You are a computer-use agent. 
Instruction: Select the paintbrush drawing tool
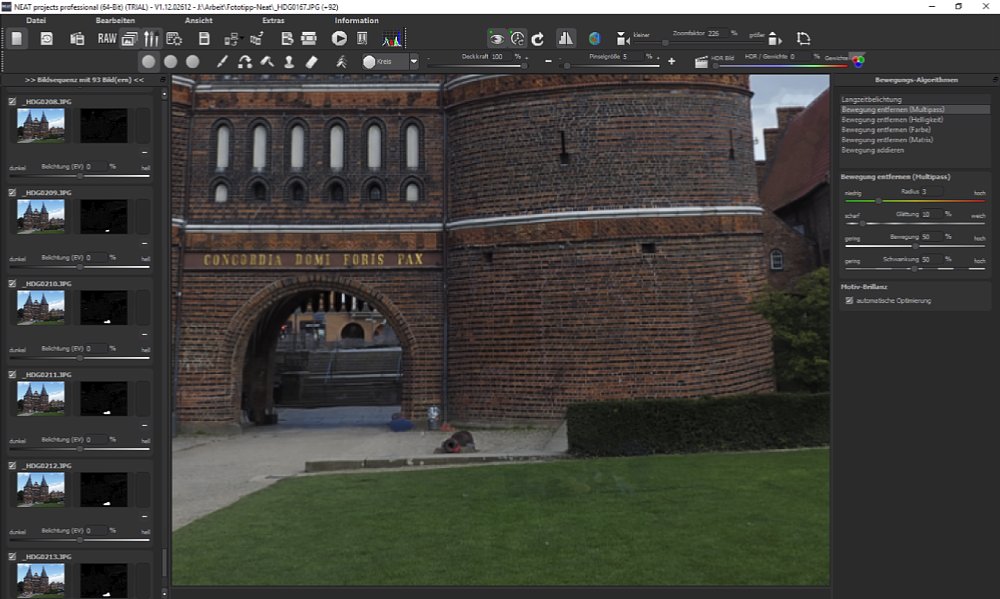tap(222, 62)
